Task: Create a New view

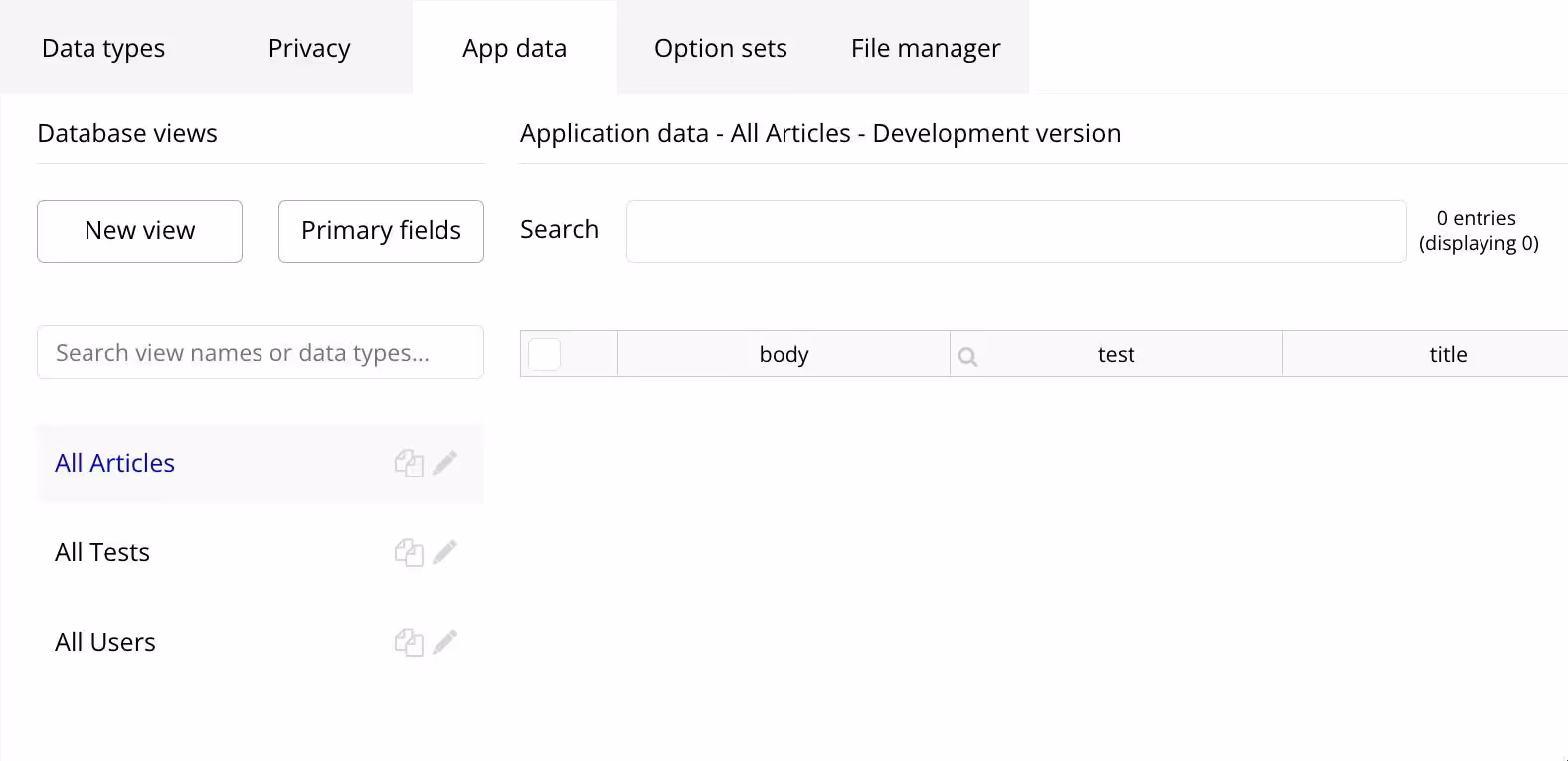Action: click(139, 231)
